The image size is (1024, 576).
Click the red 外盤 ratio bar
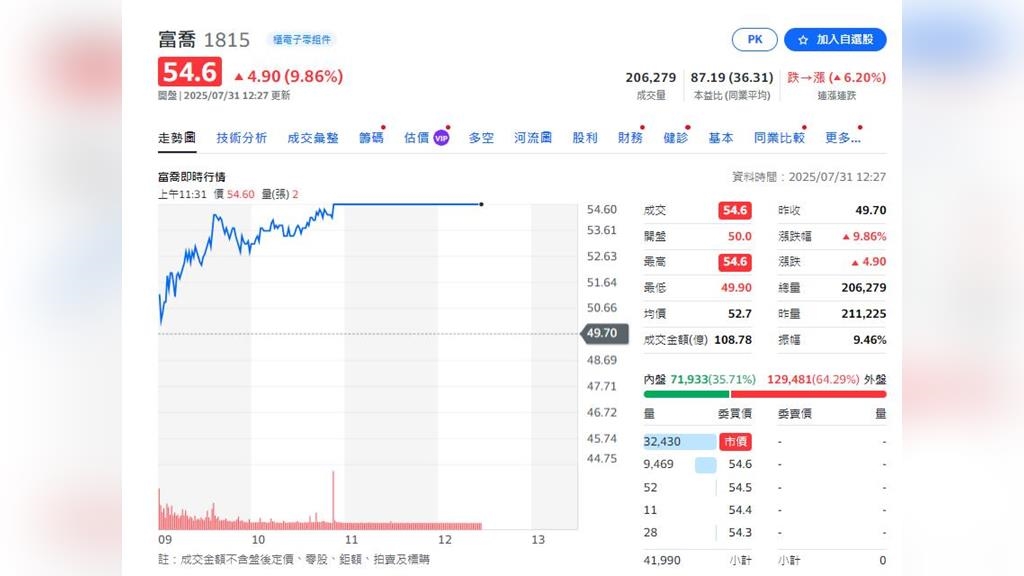click(808, 394)
